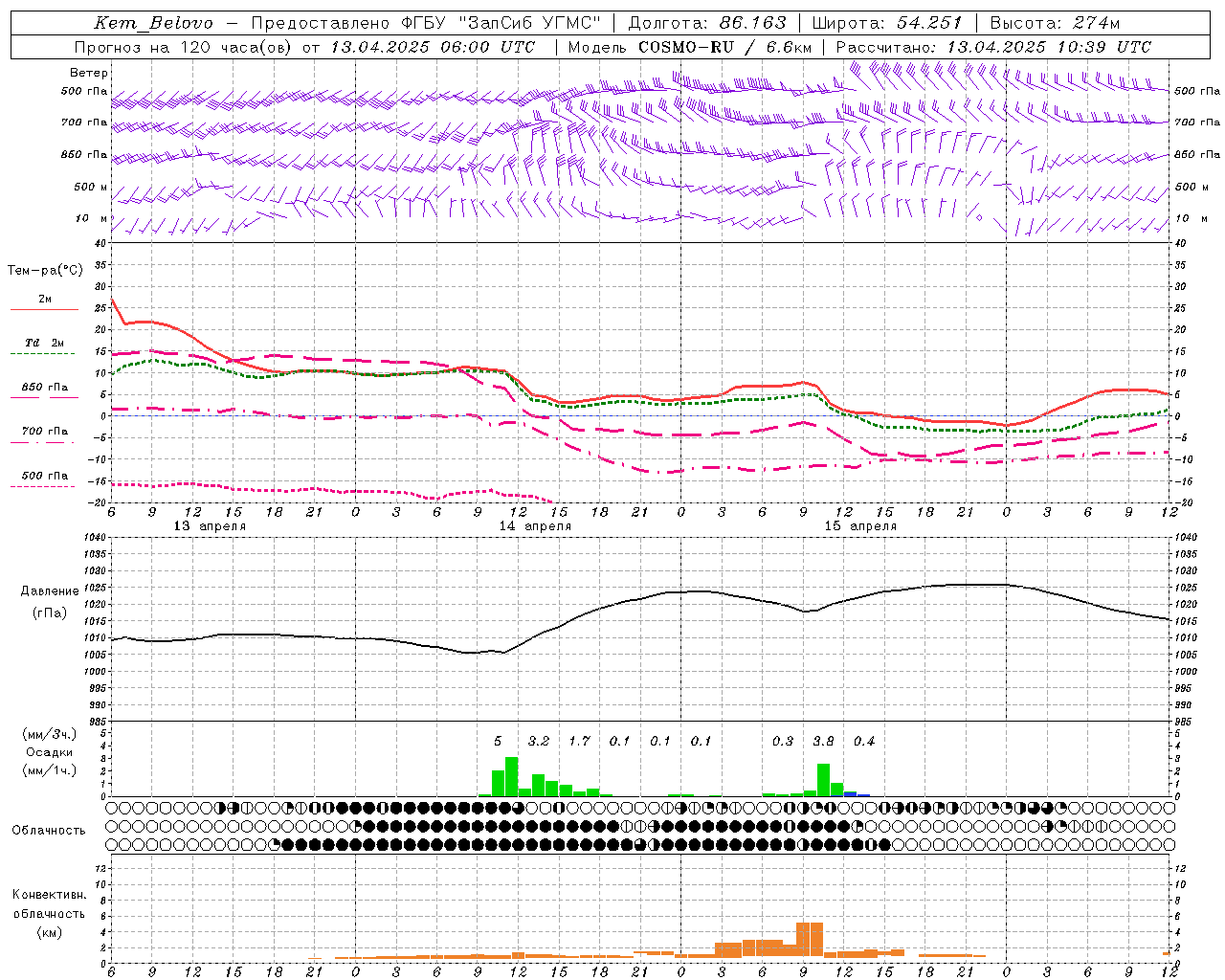Select the 700 гПа temperature legend entry
The image size is (1225, 980).
coord(44,431)
